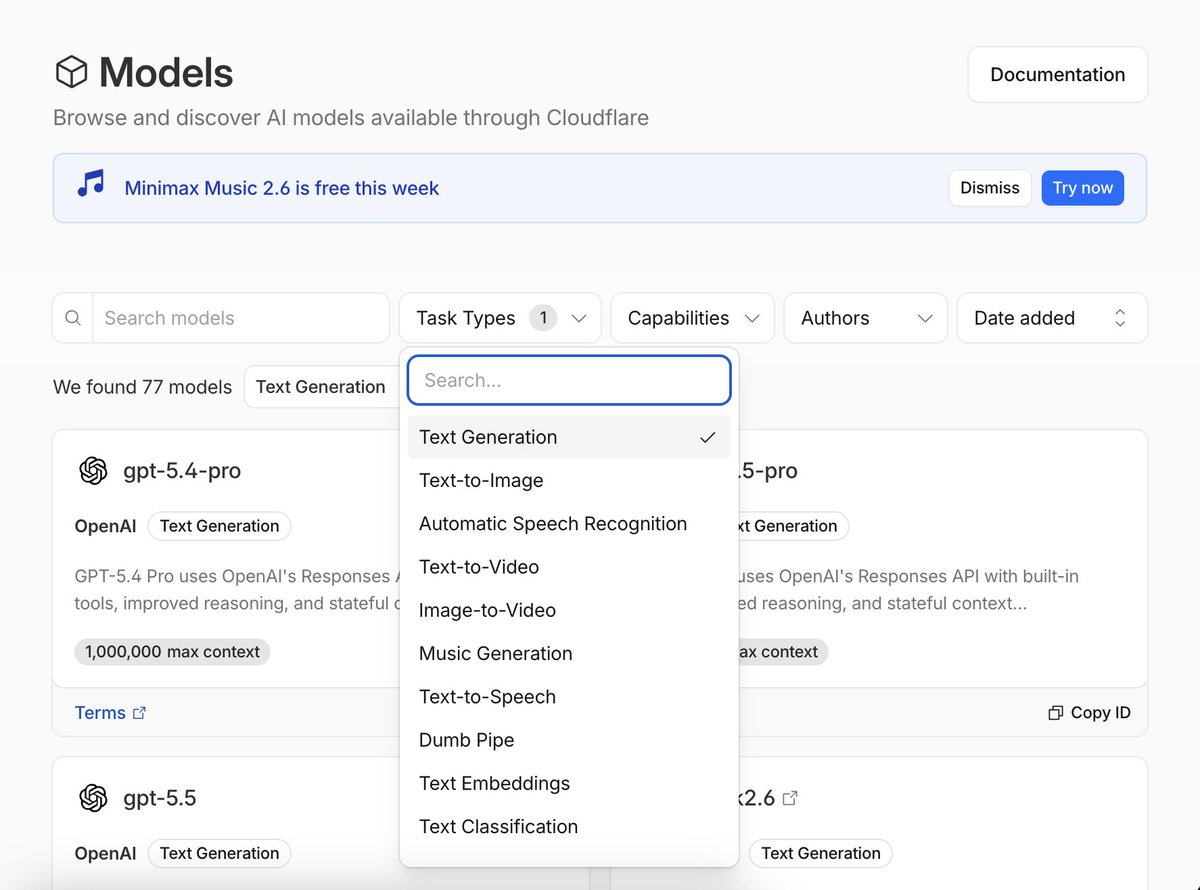Open the Authors filter dropdown
The width and height of the screenshot is (1200, 890).
[865, 318]
